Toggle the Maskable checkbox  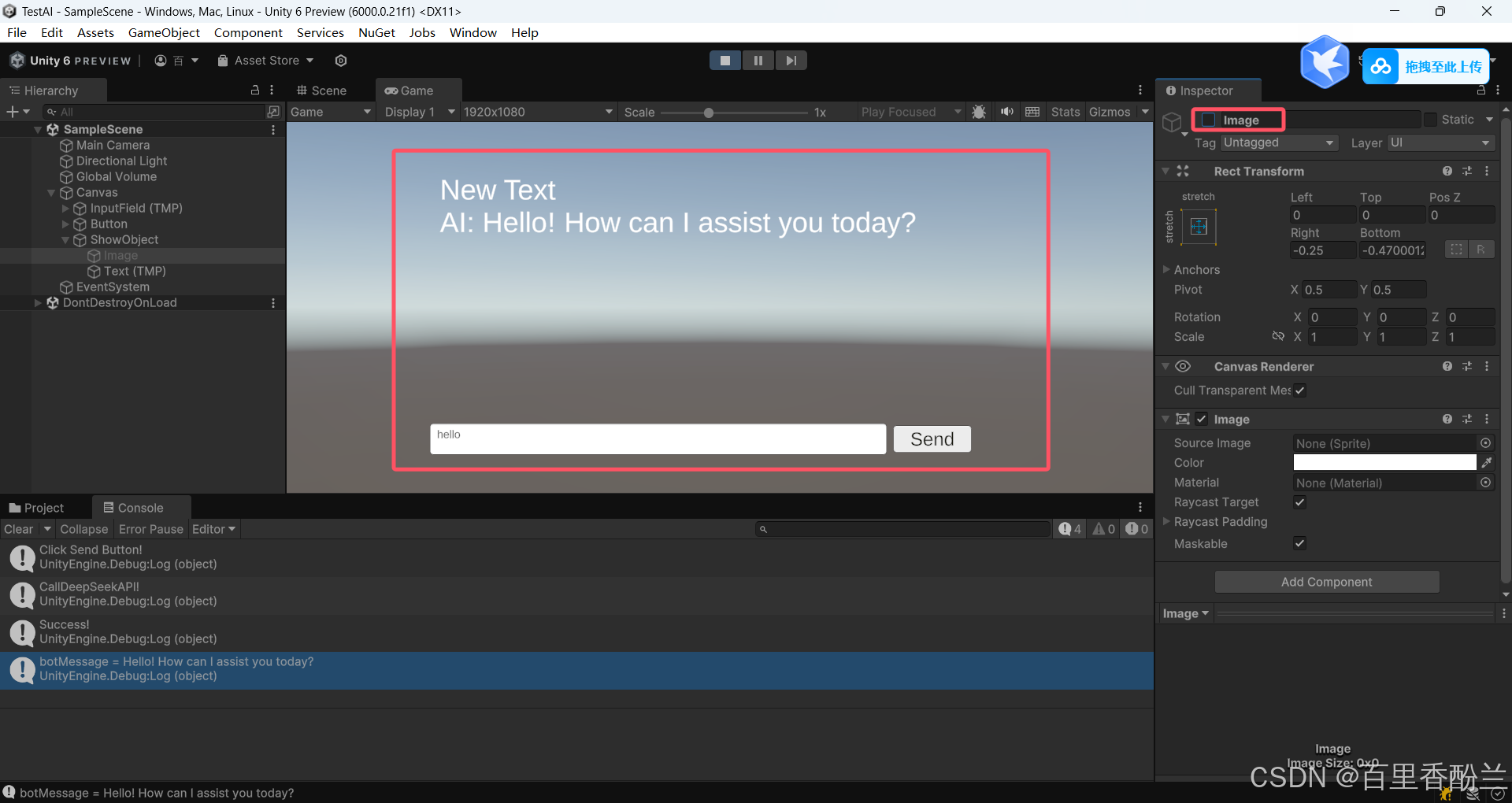[x=1299, y=543]
